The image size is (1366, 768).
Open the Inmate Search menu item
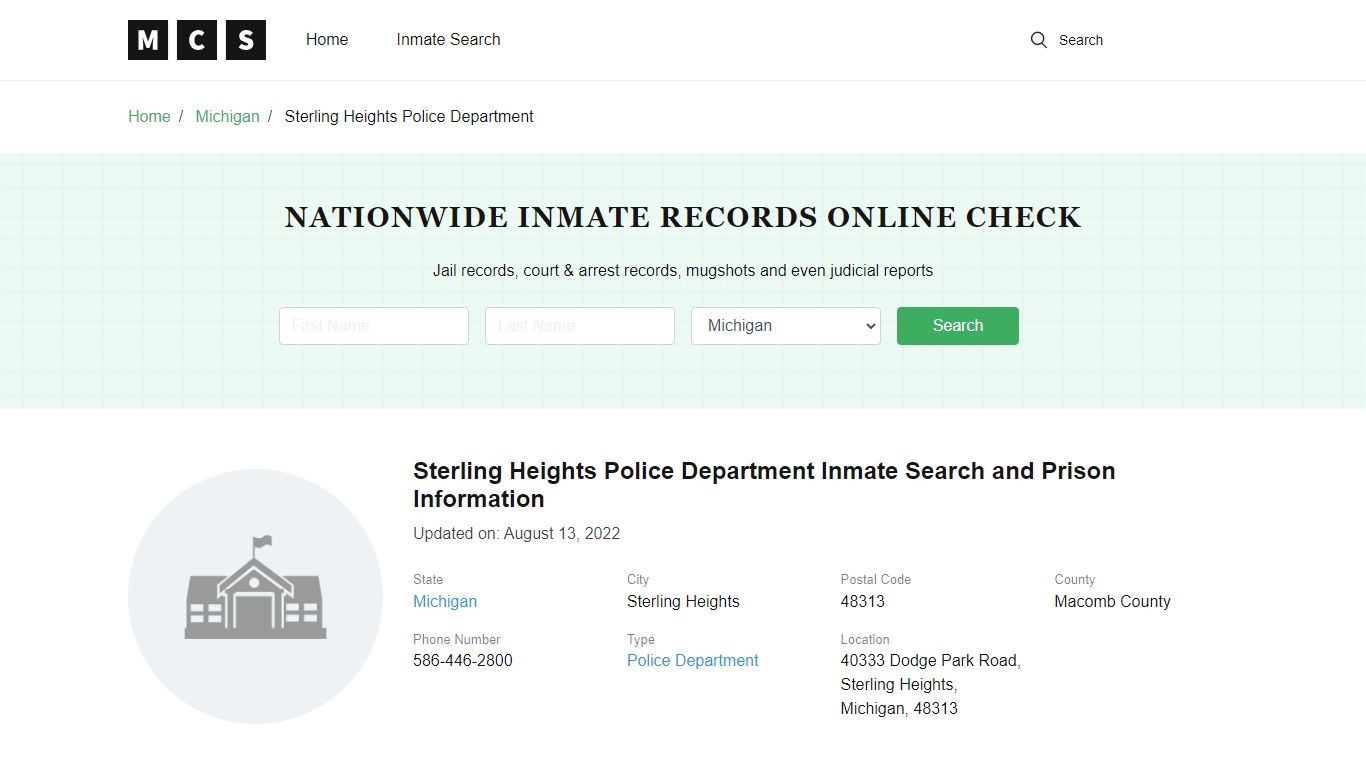(x=448, y=40)
